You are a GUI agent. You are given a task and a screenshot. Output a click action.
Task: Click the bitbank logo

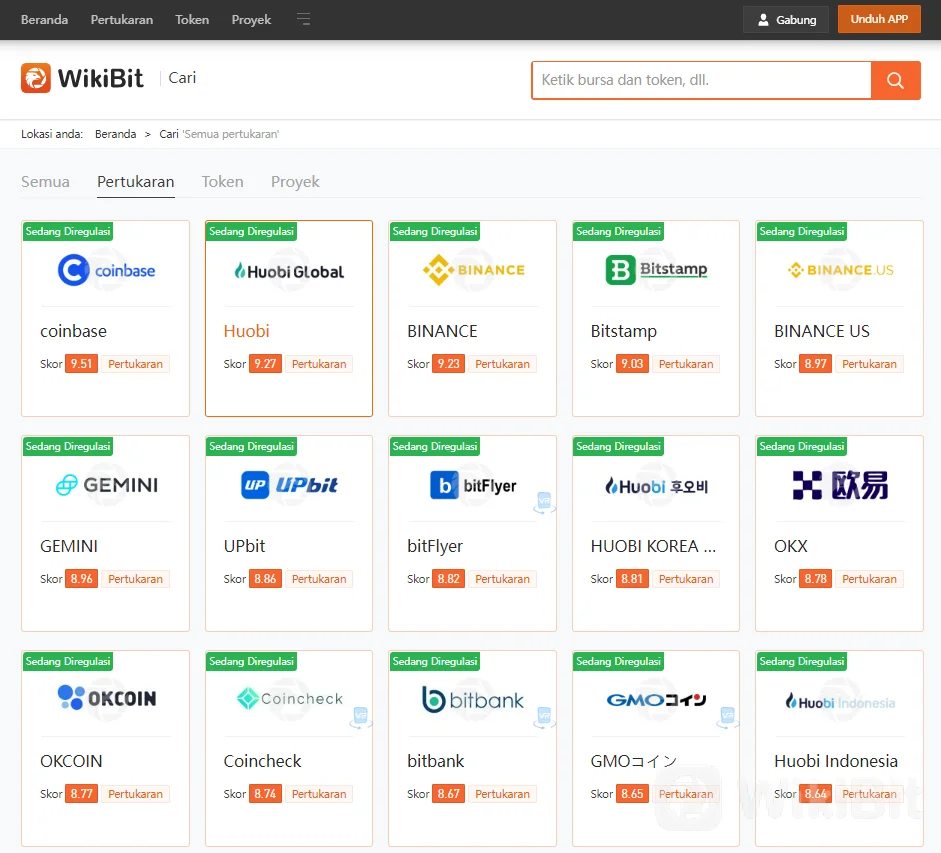click(474, 700)
